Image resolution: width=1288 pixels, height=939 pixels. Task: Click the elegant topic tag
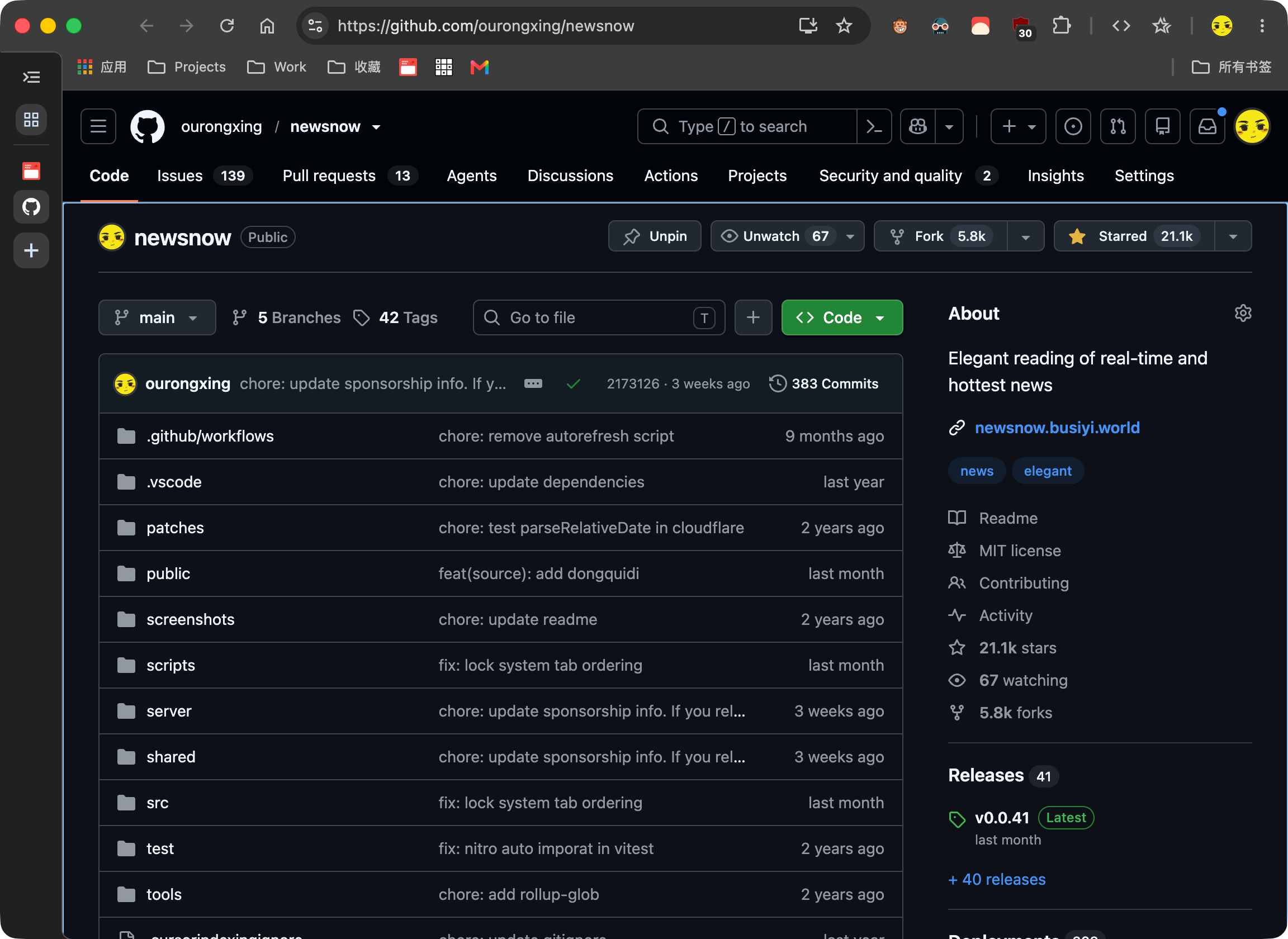(1048, 471)
